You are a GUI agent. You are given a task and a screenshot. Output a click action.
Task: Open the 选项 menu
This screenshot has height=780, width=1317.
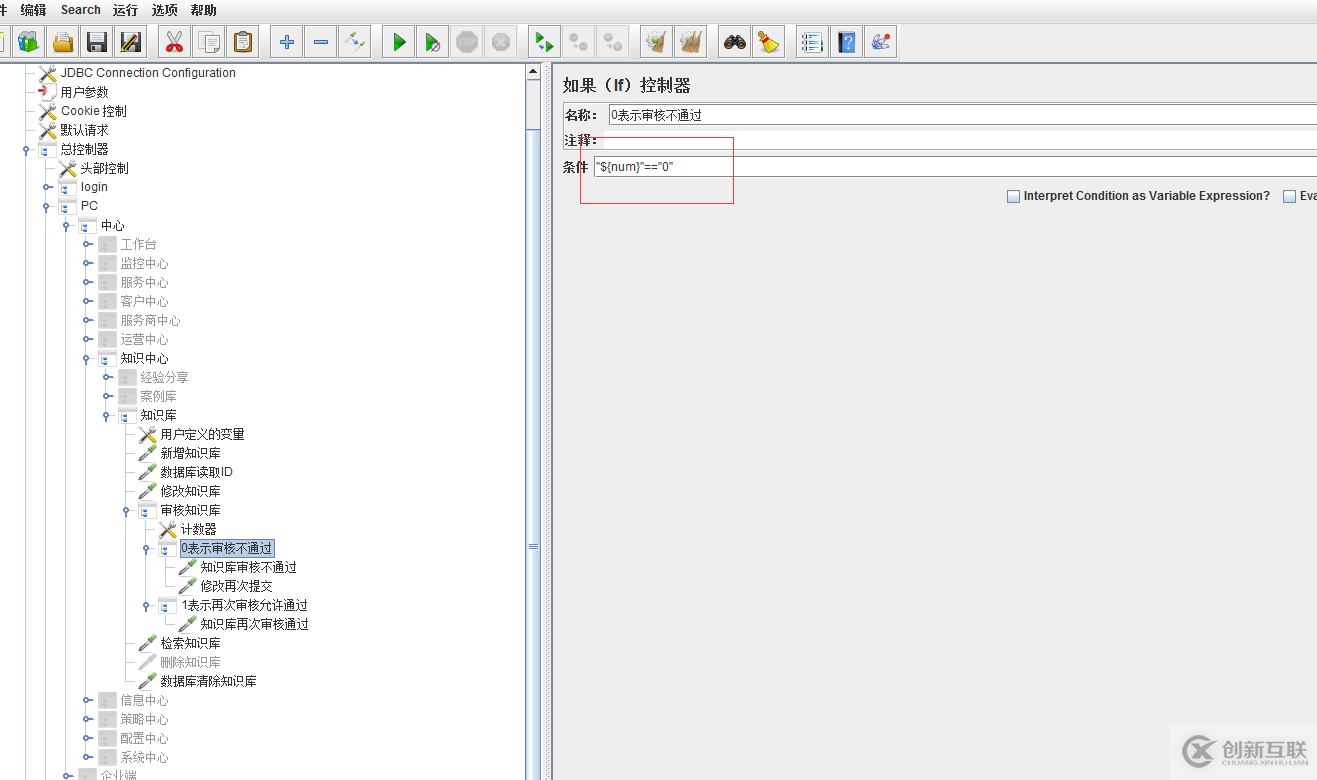(164, 10)
